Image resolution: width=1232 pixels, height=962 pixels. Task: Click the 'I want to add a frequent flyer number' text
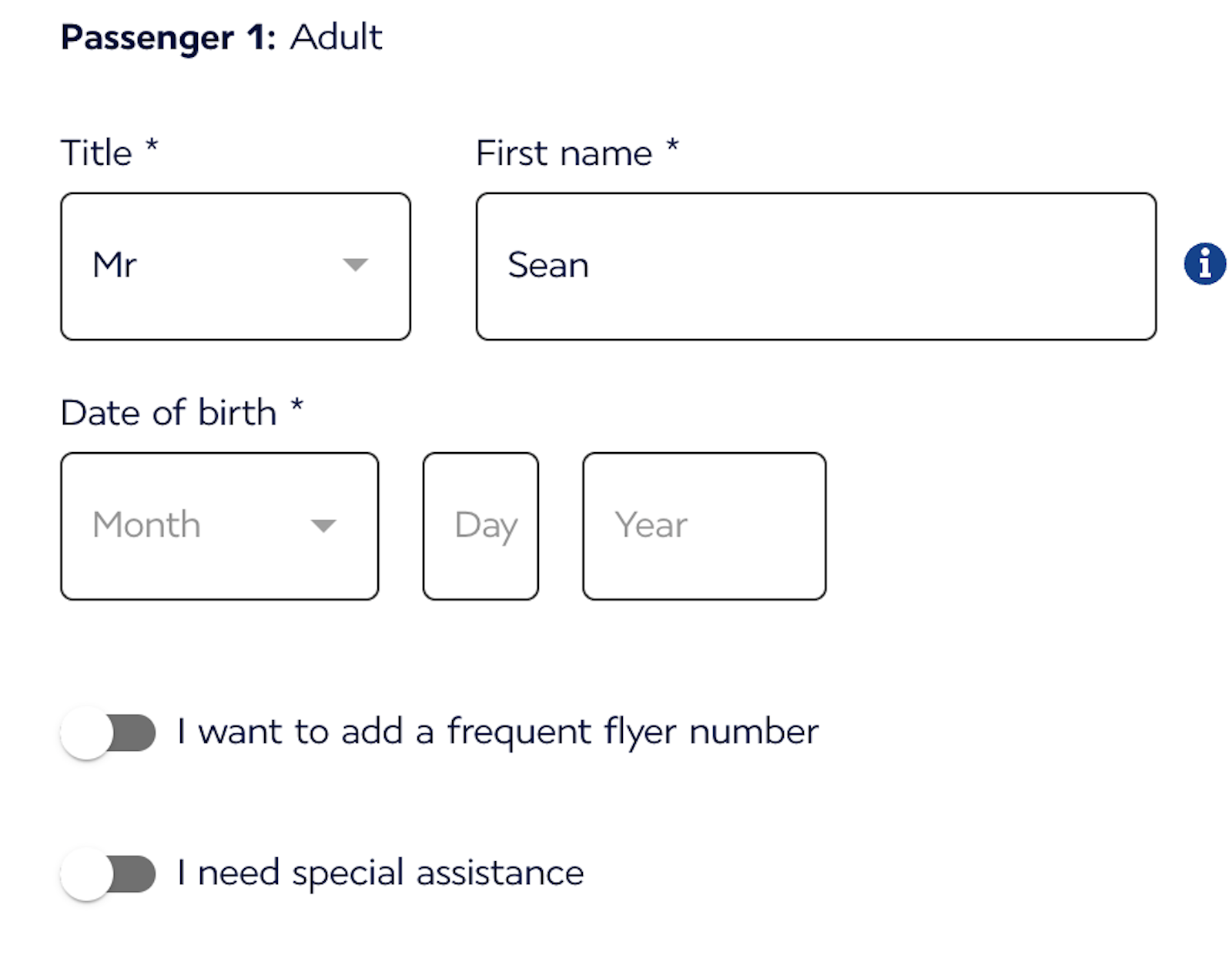point(497,732)
